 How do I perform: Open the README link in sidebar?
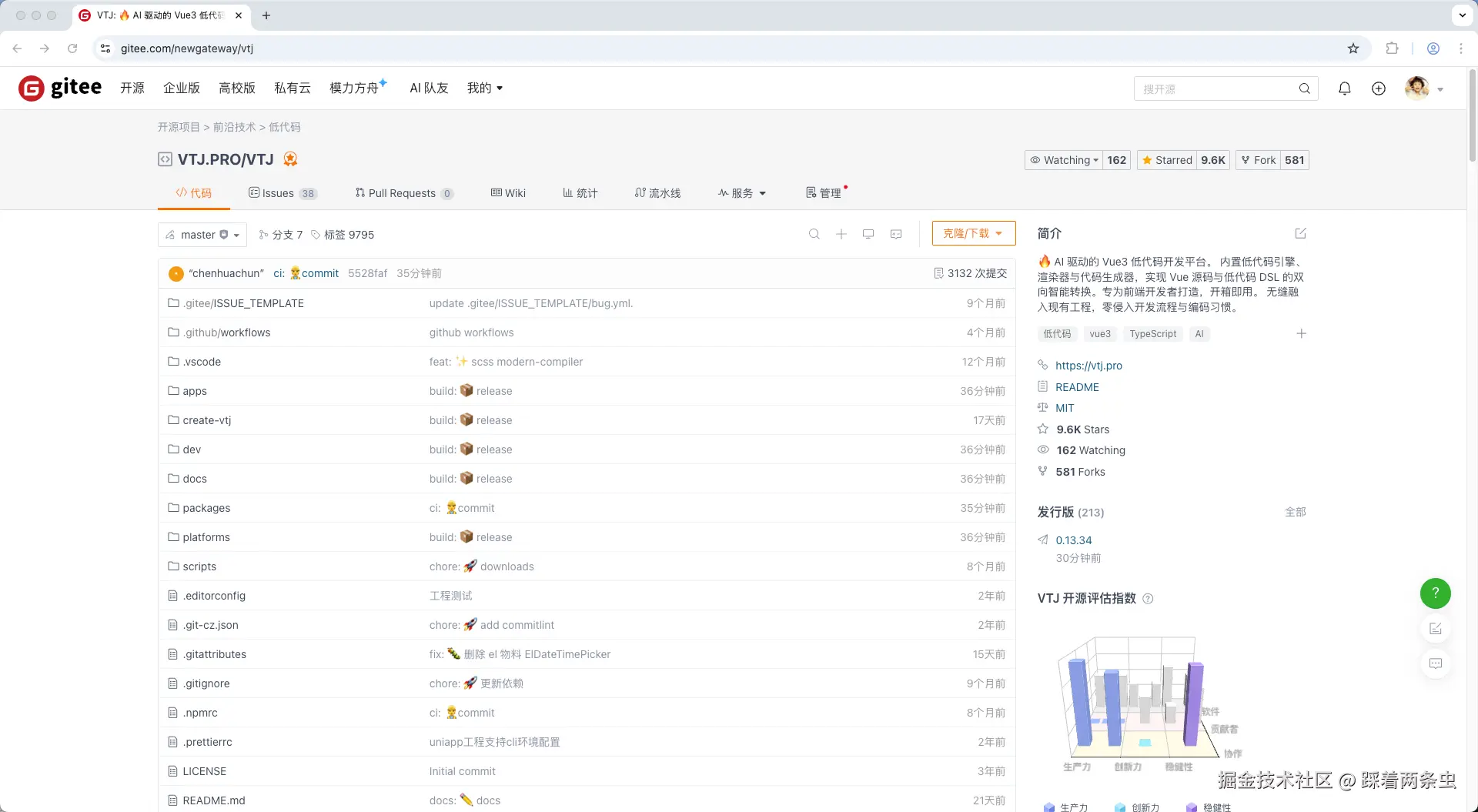(1077, 387)
